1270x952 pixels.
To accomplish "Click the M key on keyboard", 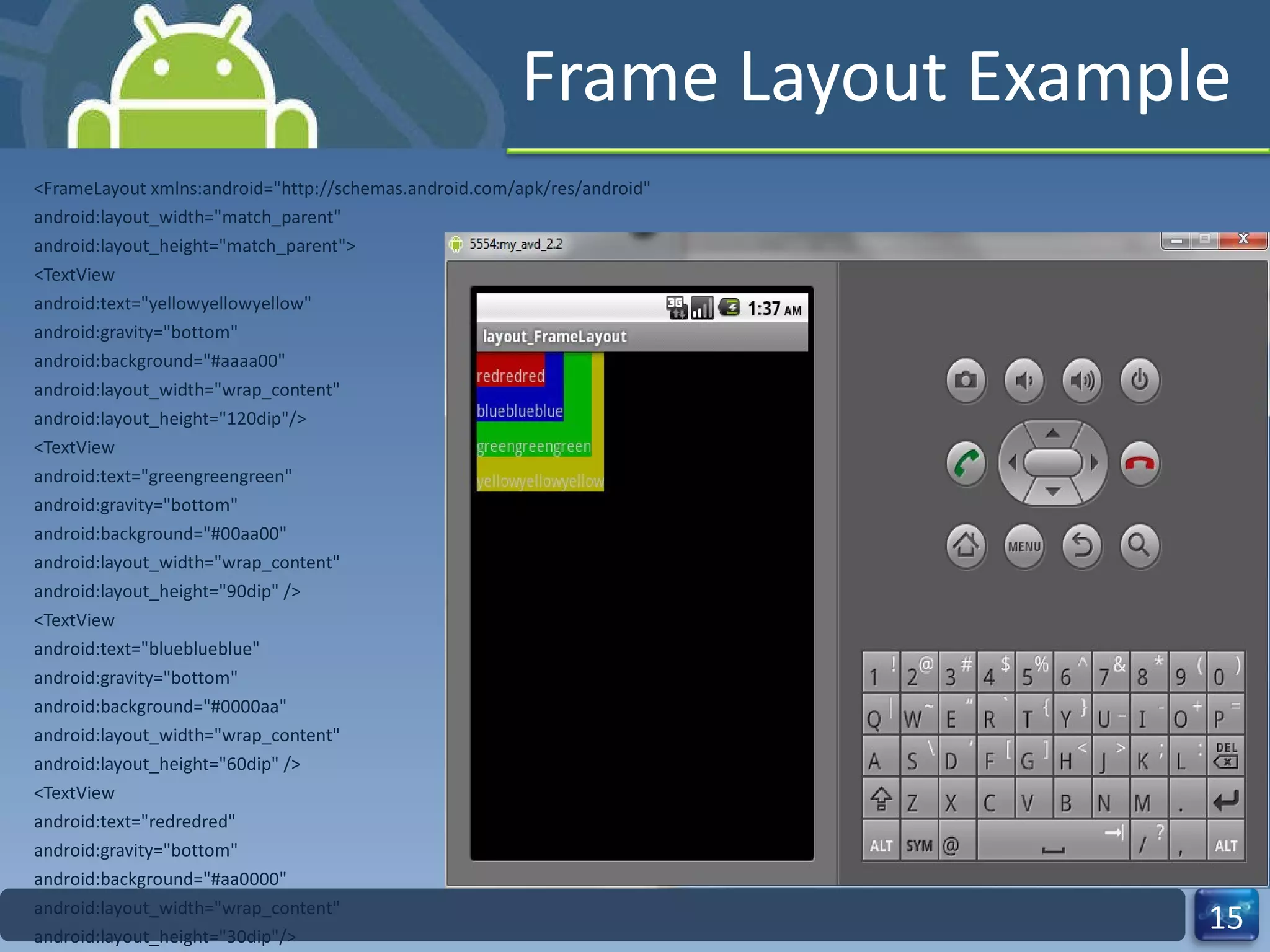I will (1149, 798).
